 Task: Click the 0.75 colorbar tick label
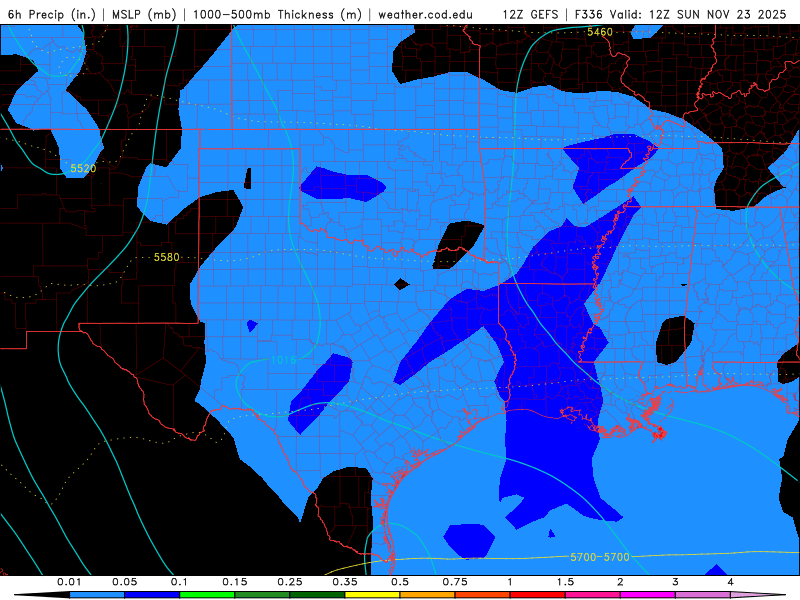(x=455, y=582)
